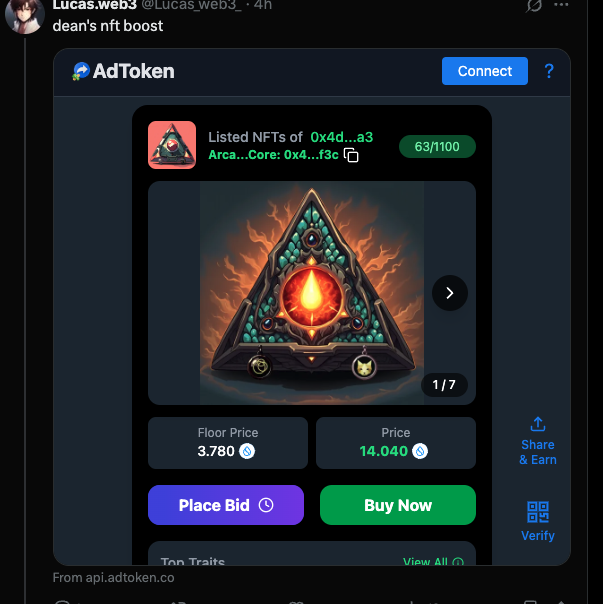Open the question mark help icon
This screenshot has width=603, height=604.
pos(549,71)
